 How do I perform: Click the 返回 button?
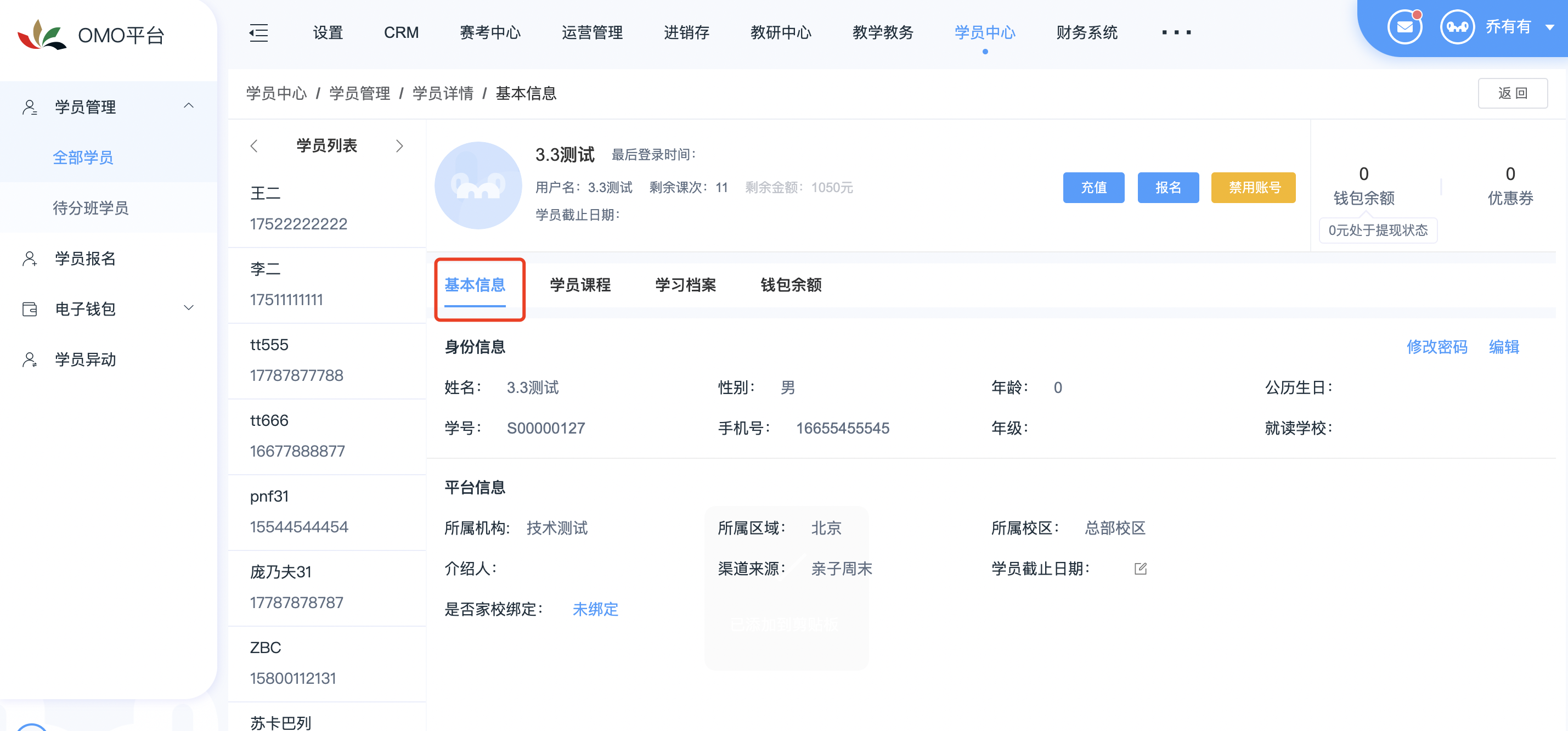[1513, 93]
